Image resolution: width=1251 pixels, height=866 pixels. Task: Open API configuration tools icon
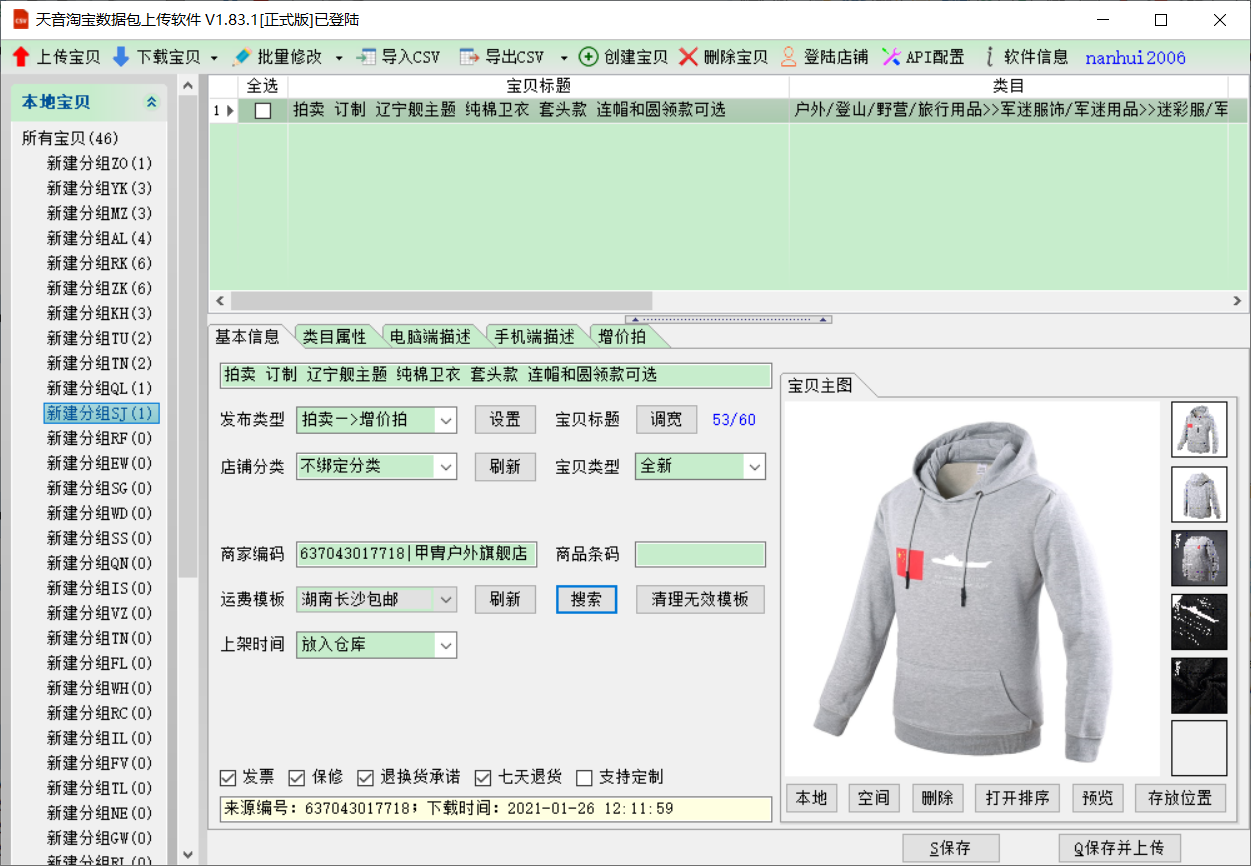click(x=891, y=57)
